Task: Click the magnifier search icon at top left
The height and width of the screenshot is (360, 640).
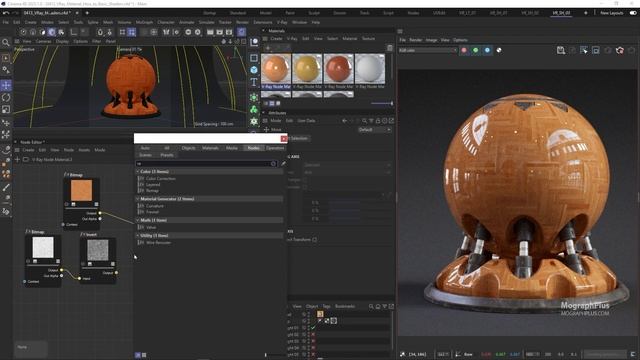Action: coord(6,42)
